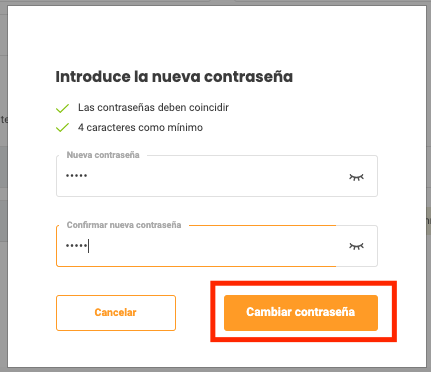The height and width of the screenshot is (372, 431).
Task: Reveal the Nueva contraseña password with eye icon
Action: [x=356, y=177]
